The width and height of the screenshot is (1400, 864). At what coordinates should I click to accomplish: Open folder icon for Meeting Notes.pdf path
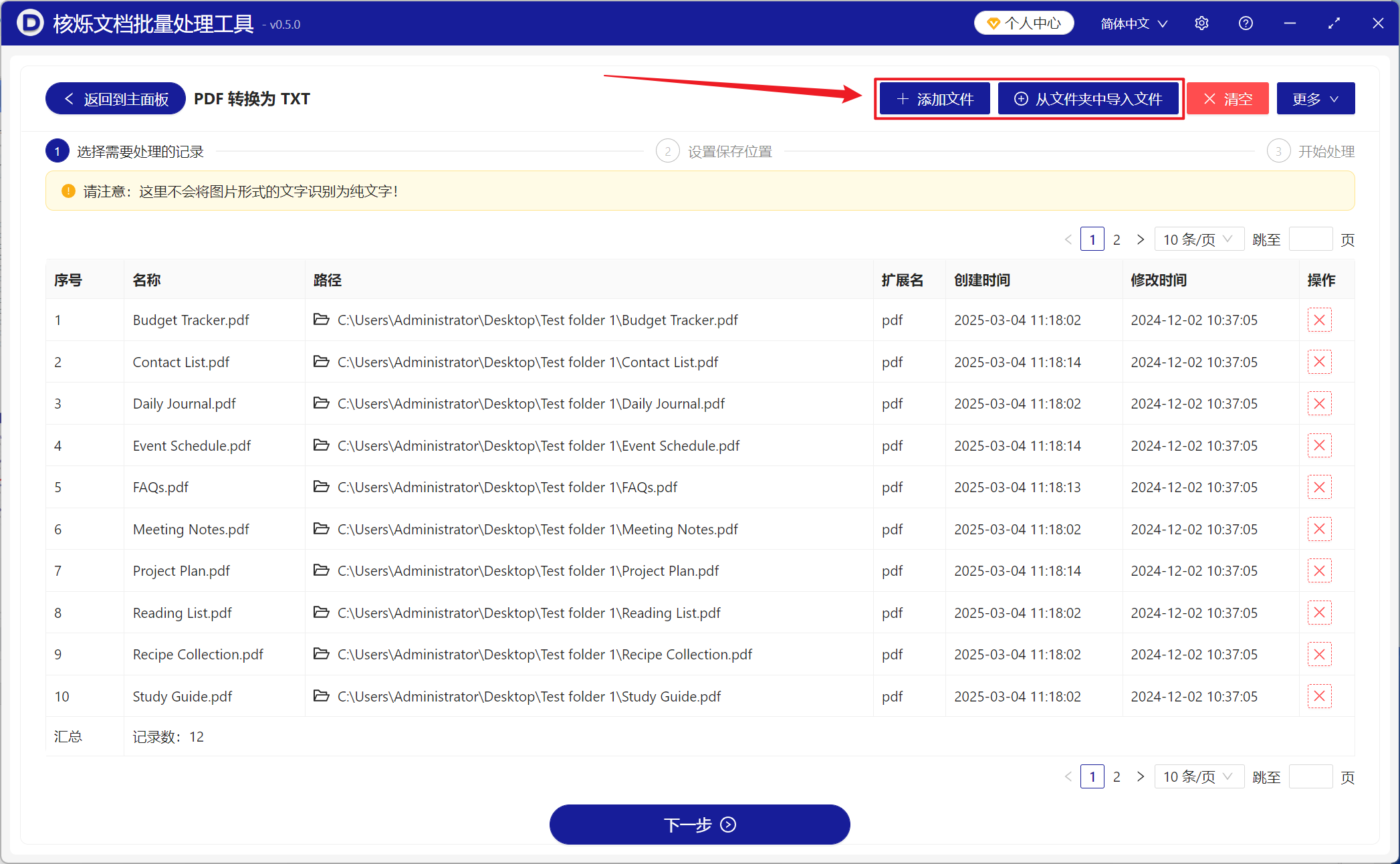[322, 529]
